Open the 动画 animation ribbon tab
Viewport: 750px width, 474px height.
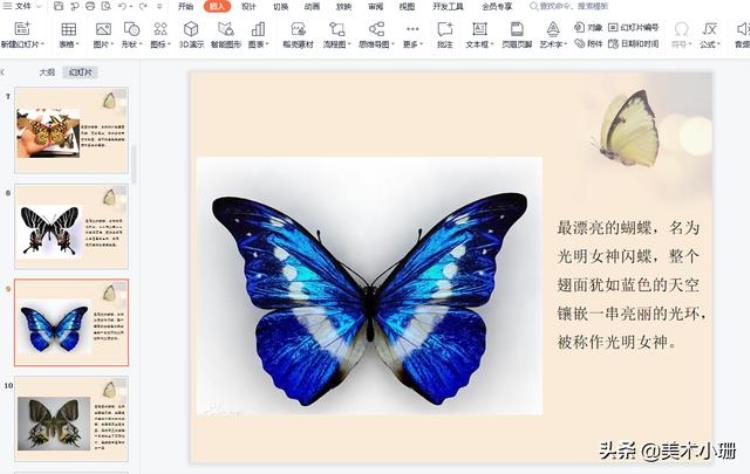tap(311, 6)
